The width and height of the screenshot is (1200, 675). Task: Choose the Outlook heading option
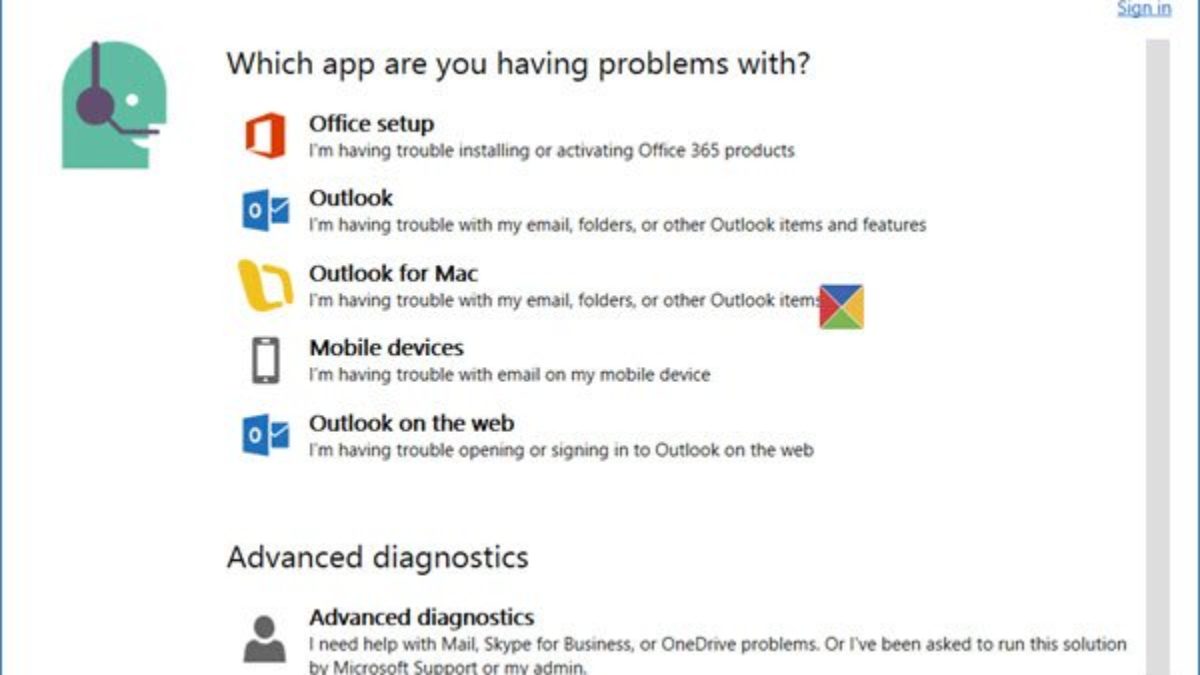[x=351, y=198]
